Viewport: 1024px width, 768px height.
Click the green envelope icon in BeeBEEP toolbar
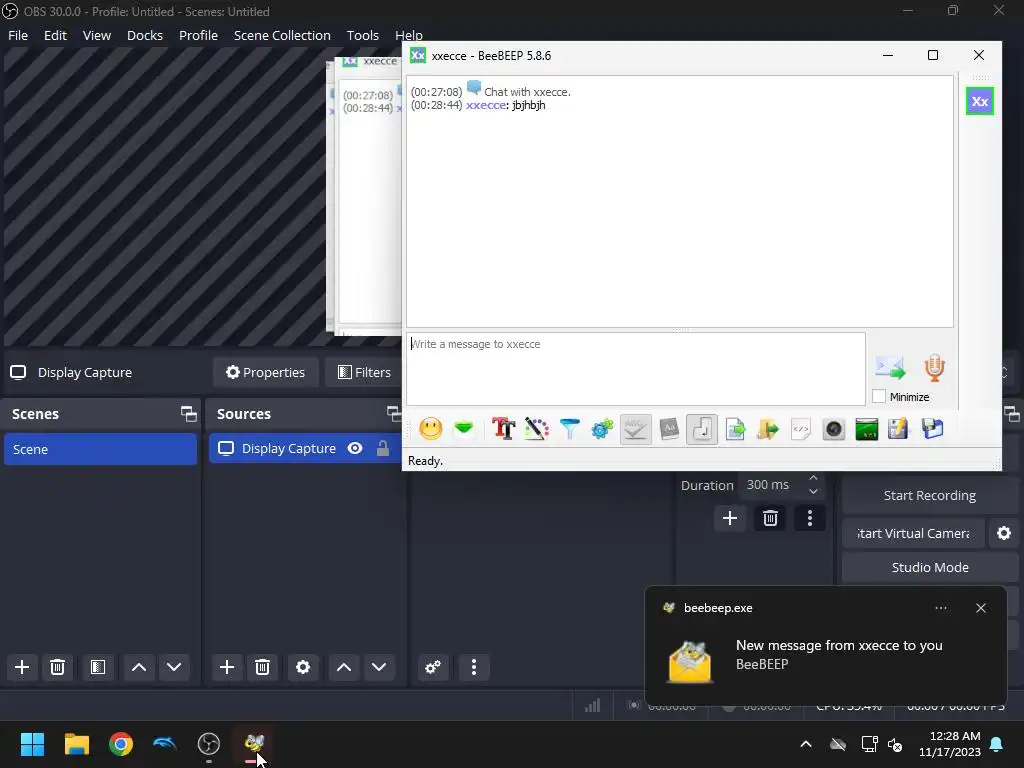pos(464,429)
